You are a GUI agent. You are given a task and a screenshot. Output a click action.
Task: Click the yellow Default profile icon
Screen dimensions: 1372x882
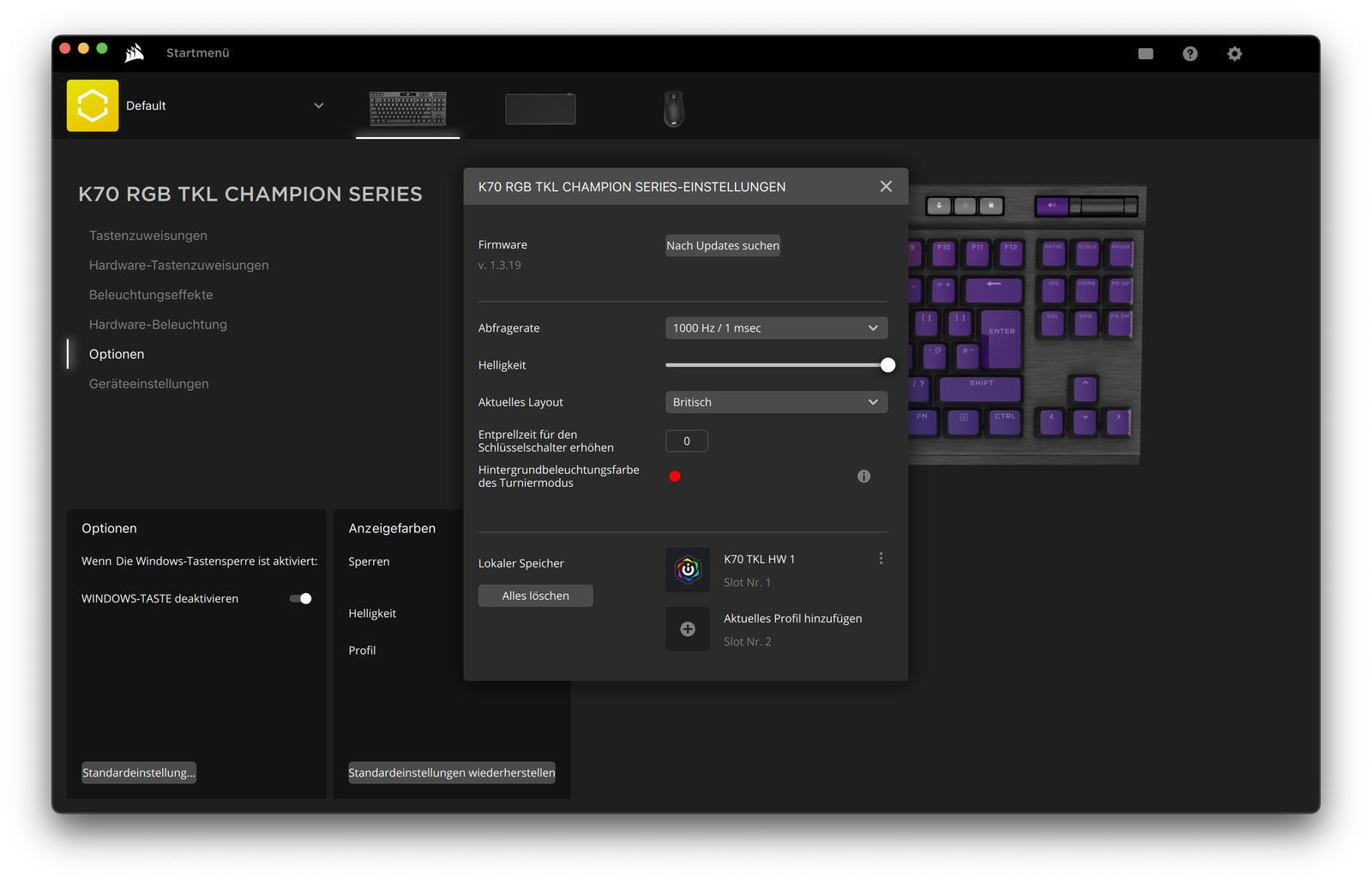coord(93,105)
